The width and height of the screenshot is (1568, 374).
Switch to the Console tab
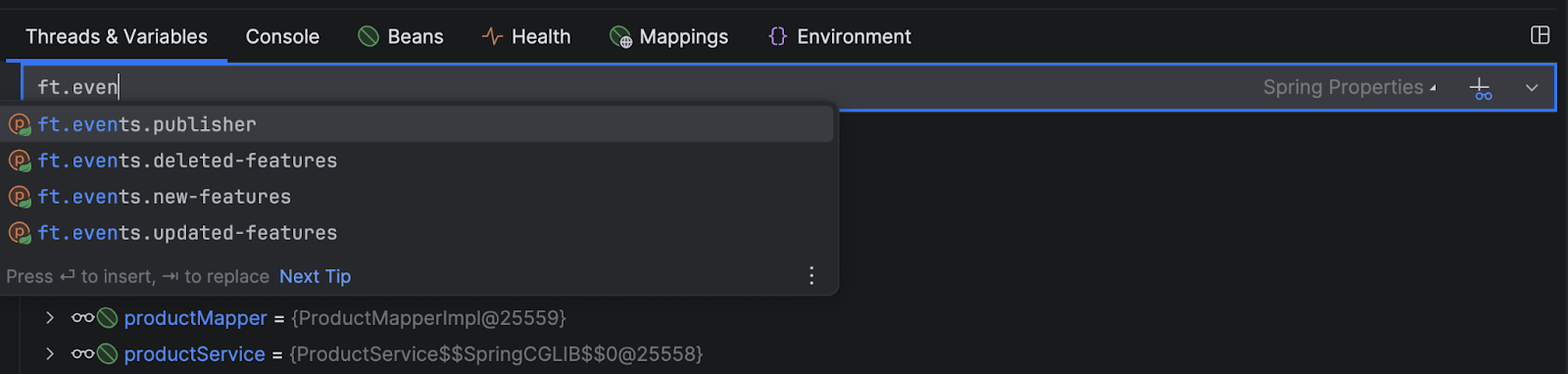282,36
